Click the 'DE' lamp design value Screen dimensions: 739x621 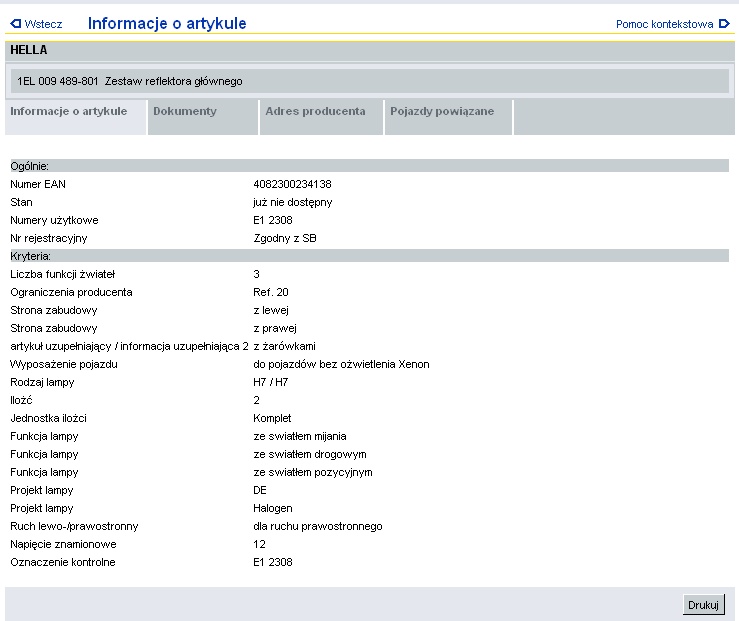tap(260, 490)
